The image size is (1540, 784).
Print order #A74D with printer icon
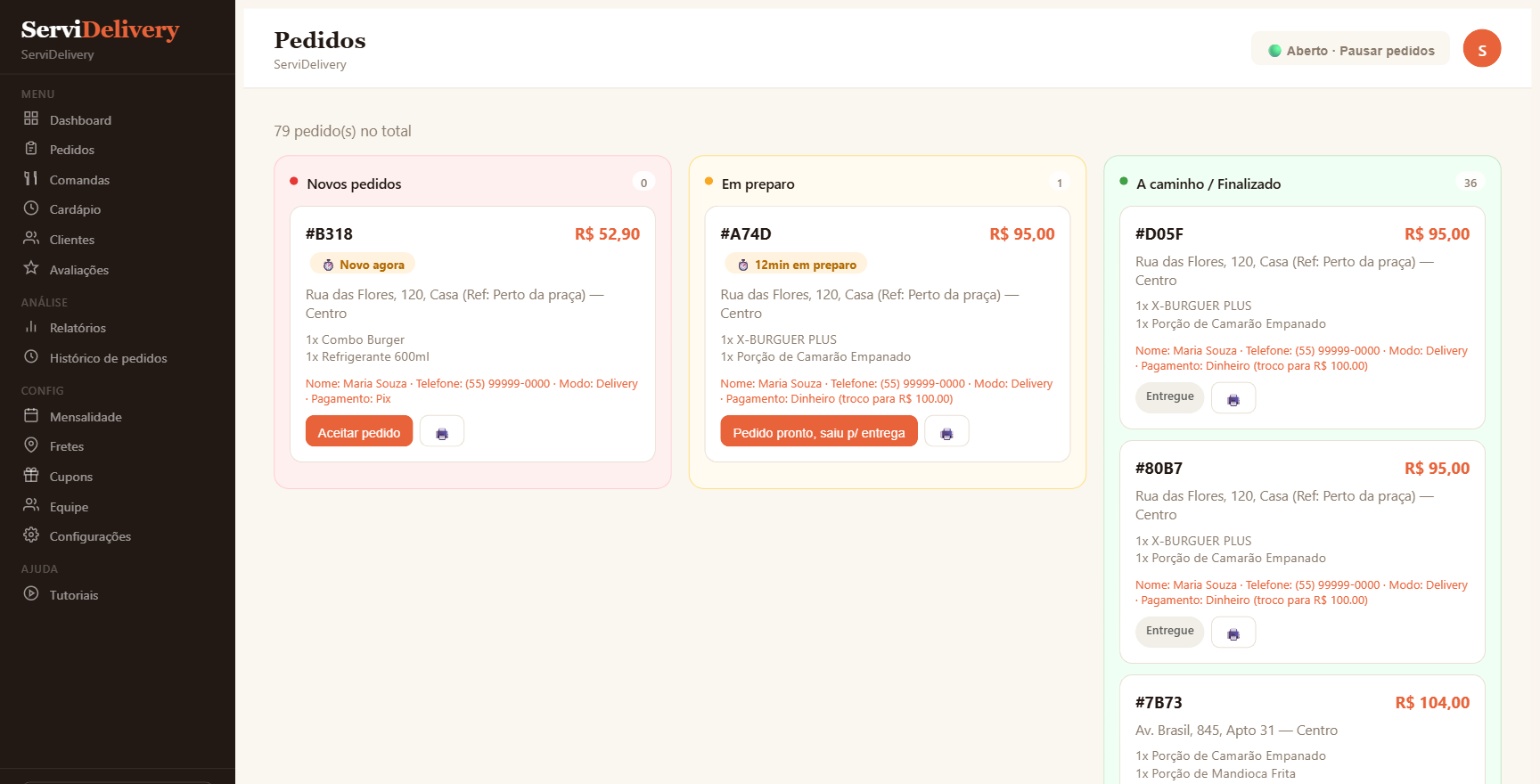pos(946,432)
